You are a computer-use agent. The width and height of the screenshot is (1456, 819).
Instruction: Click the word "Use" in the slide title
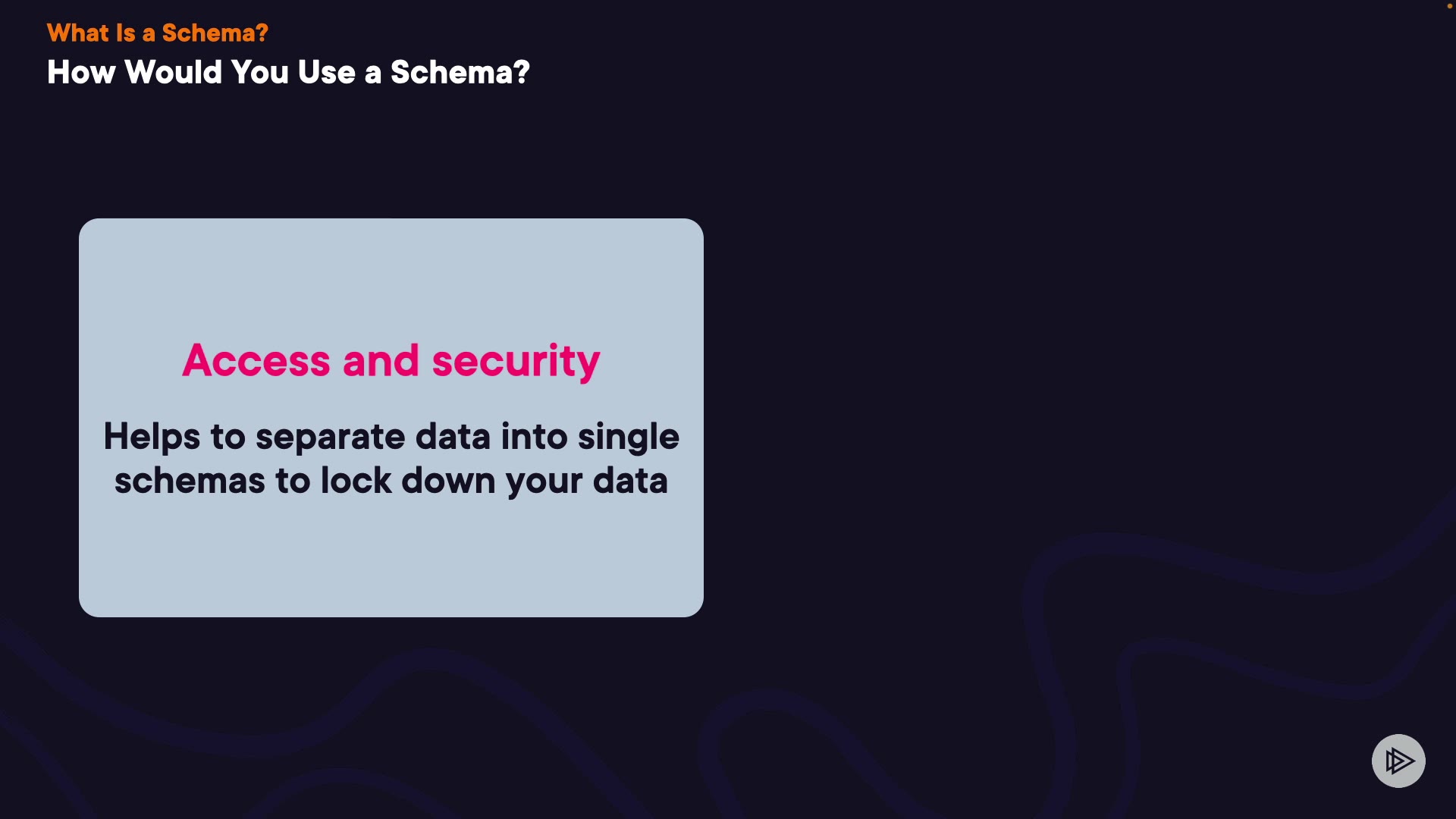(x=327, y=72)
